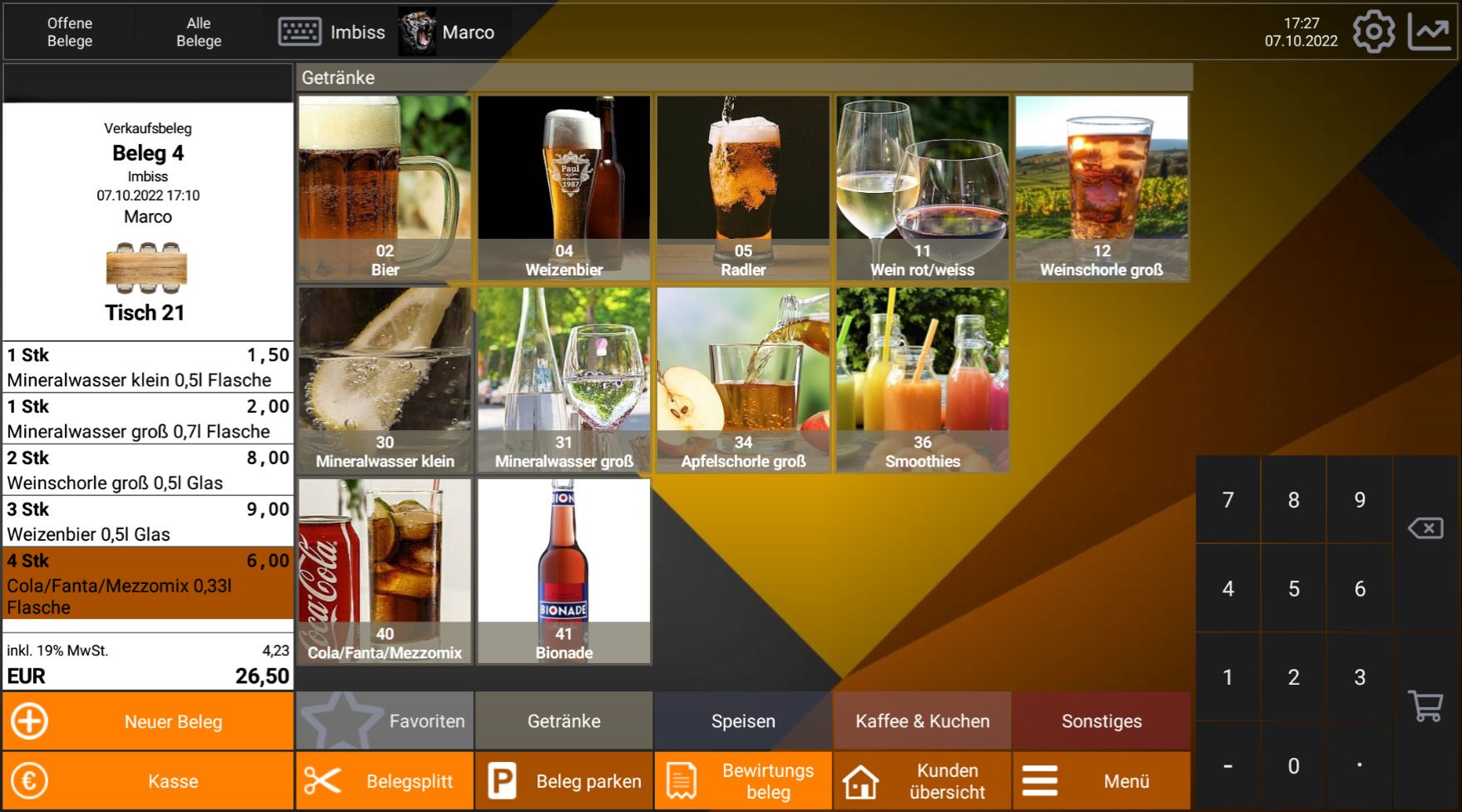Add 12 Weinschorle groß tile
This screenshot has height=812, width=1462.
coord(1102,188)
